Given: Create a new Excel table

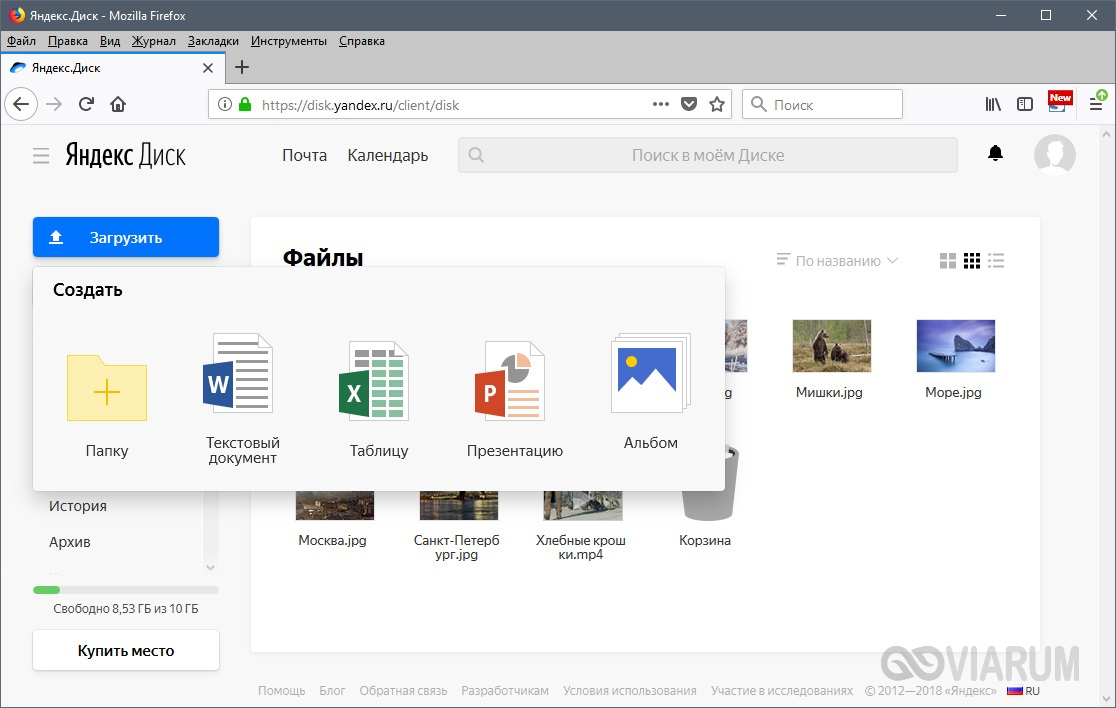Looking at the screenshot, I should [374, 381].
